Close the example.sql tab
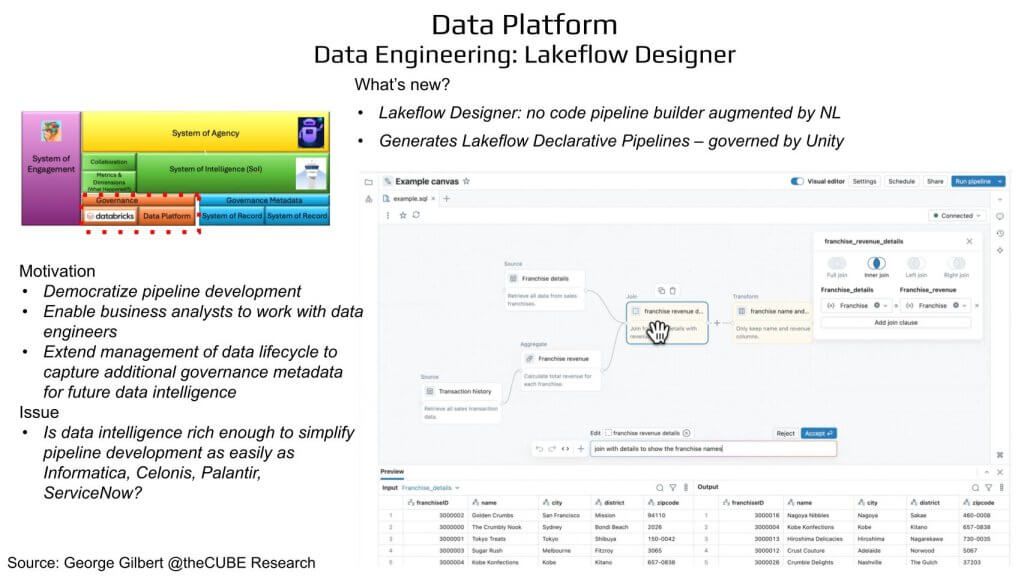This screenshot has height=576, width=1024. click(433, 199)
